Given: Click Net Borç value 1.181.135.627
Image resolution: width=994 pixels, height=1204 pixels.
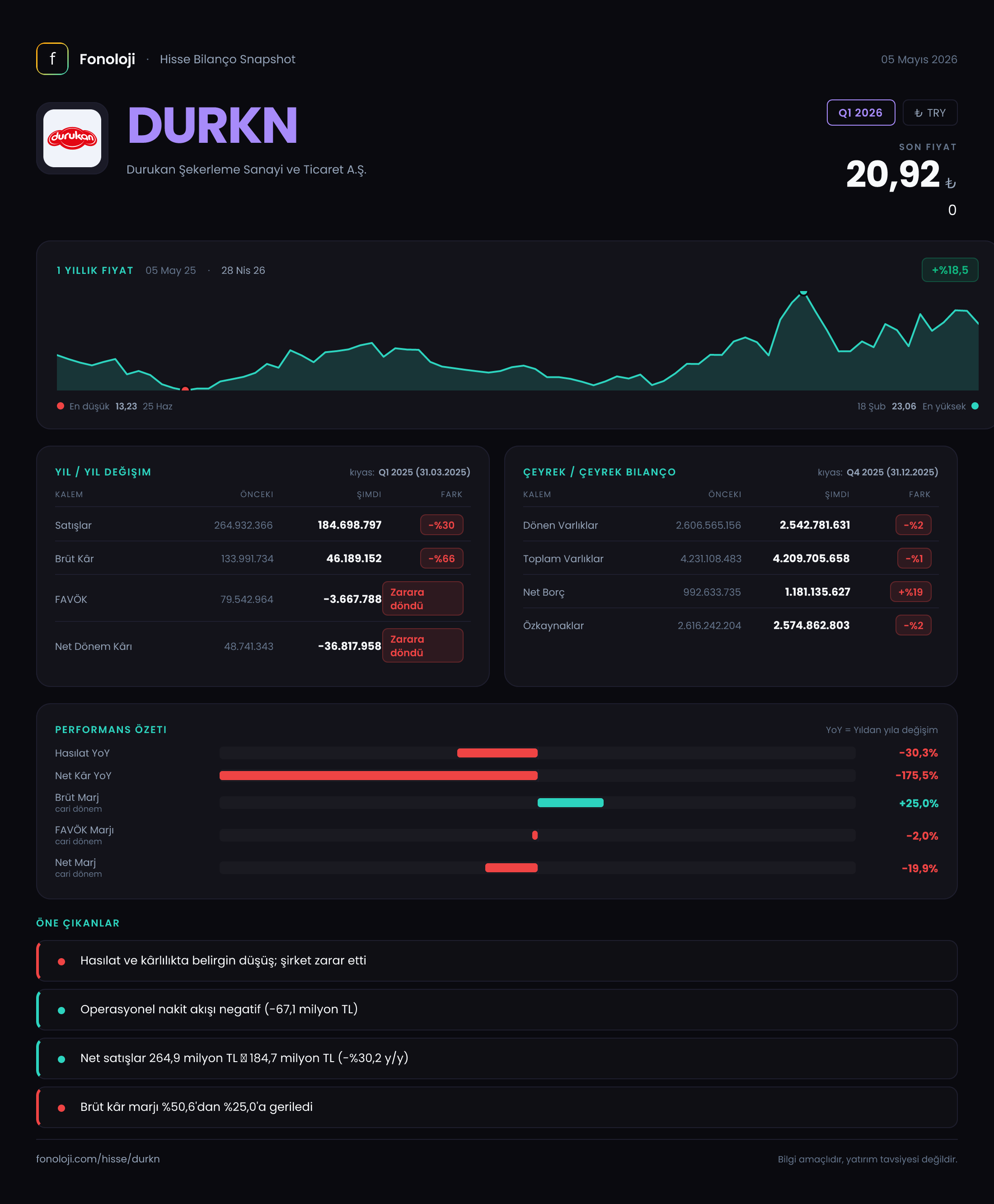Looking at the screenshot, I should click(817, 592).
